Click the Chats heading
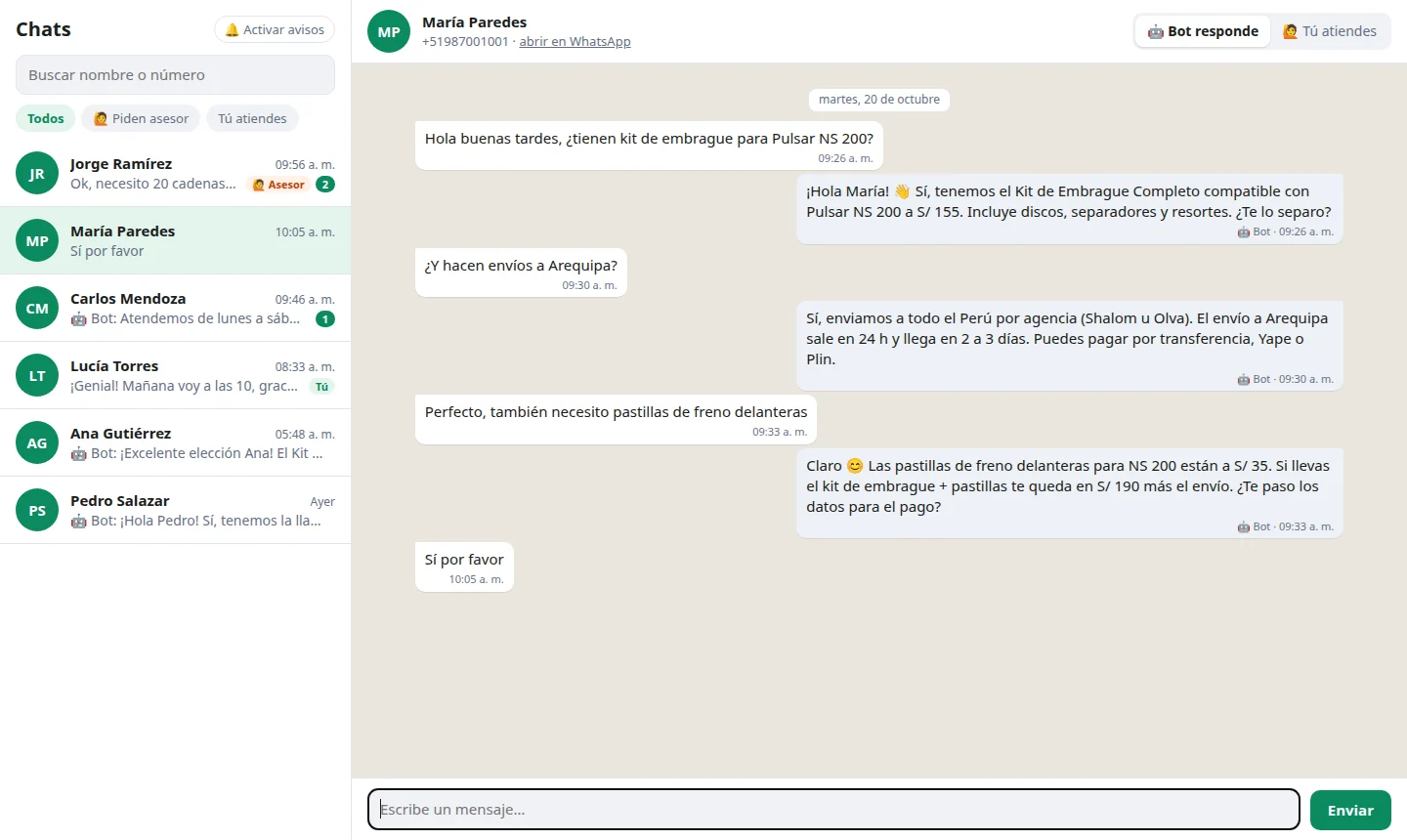This screenshot has height=840, width=1407. click(43, 29)
